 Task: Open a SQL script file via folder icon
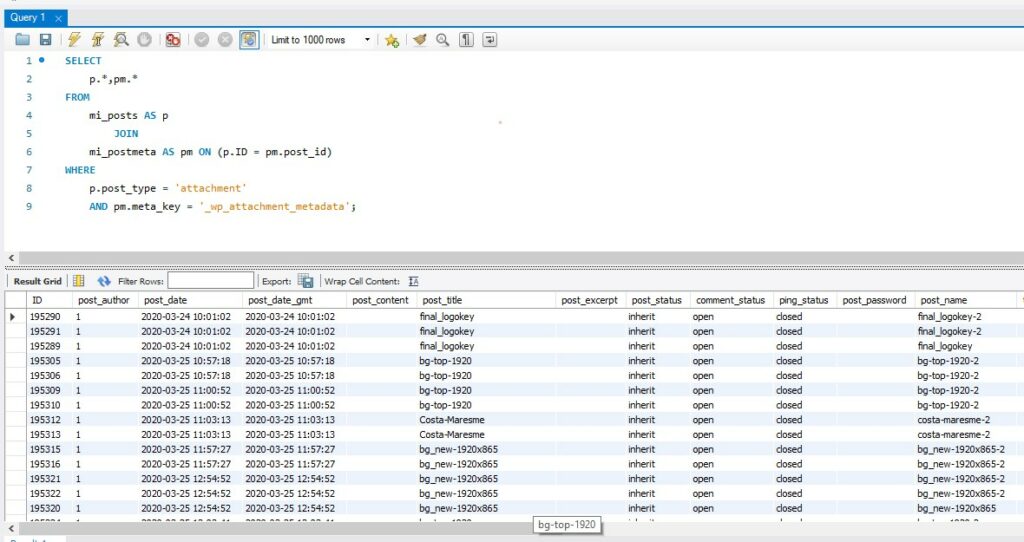[22, 40]
